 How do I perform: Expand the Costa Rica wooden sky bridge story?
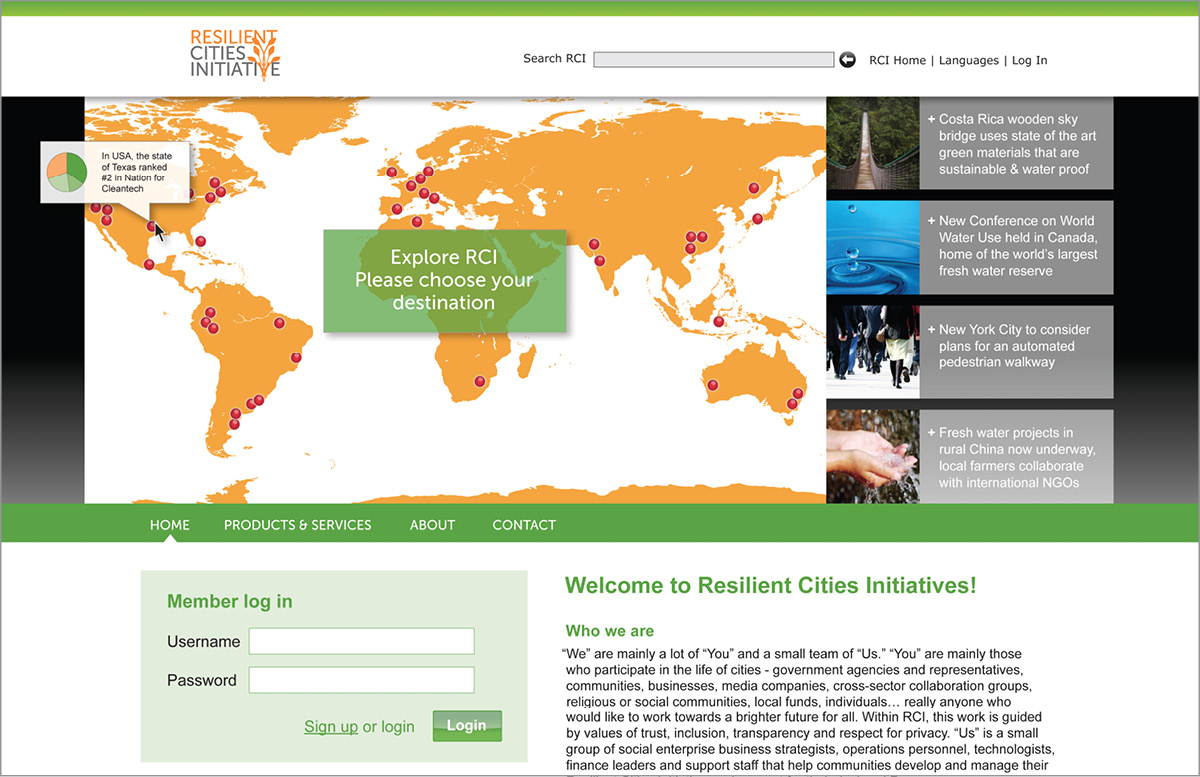1014,144
